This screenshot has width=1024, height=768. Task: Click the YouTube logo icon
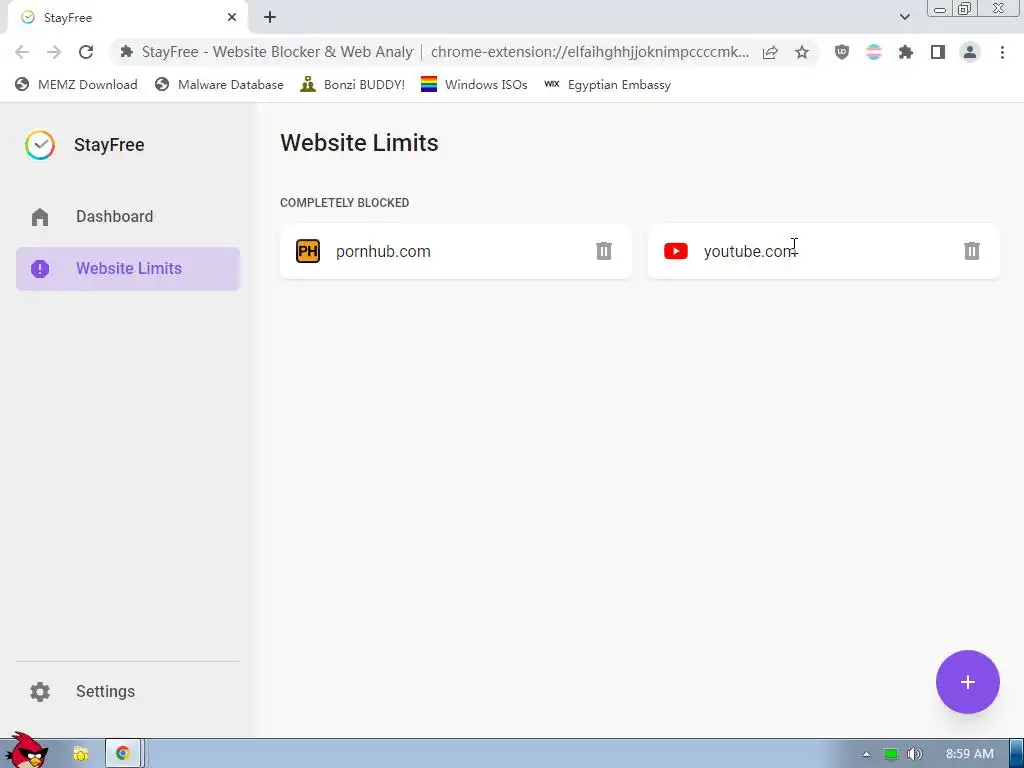point(676,251)
